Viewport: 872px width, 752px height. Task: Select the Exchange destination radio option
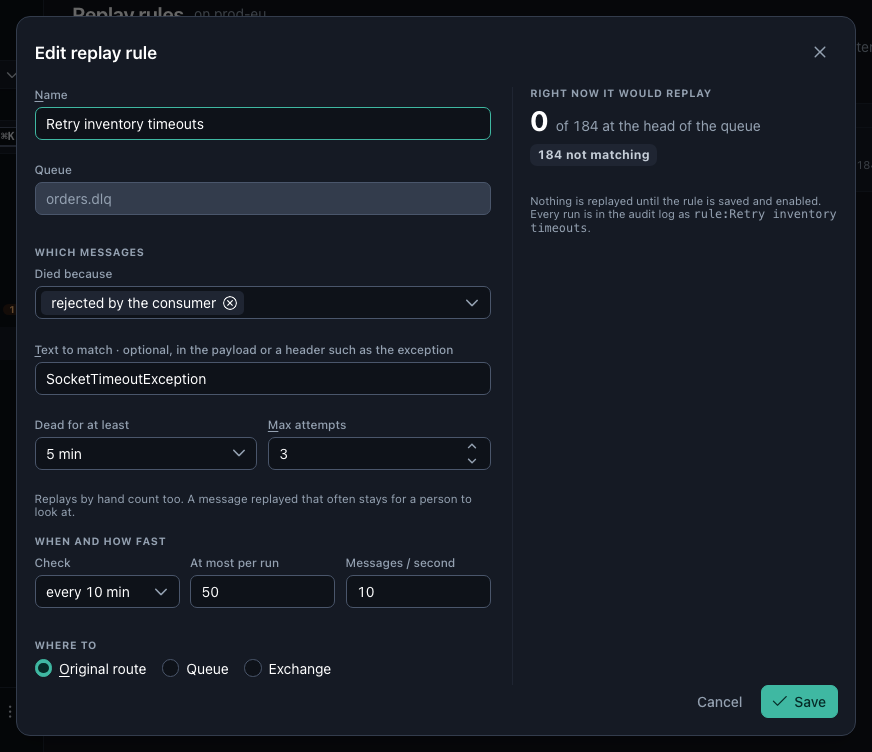252,668
